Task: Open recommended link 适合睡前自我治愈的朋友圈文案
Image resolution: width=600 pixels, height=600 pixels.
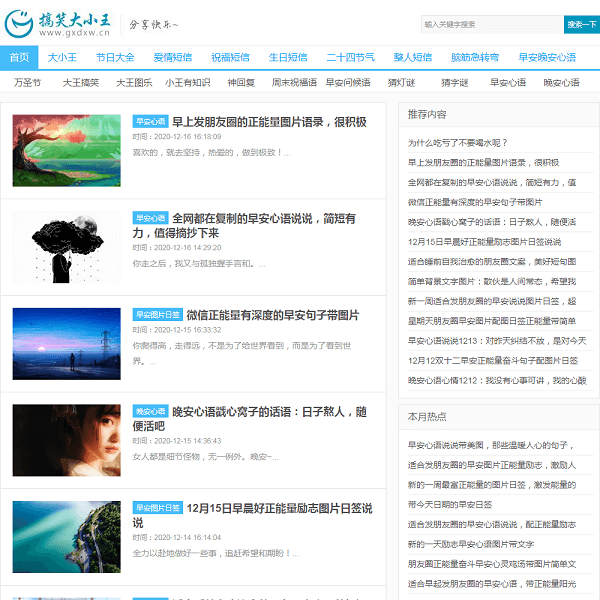Action: coord(492,262)
